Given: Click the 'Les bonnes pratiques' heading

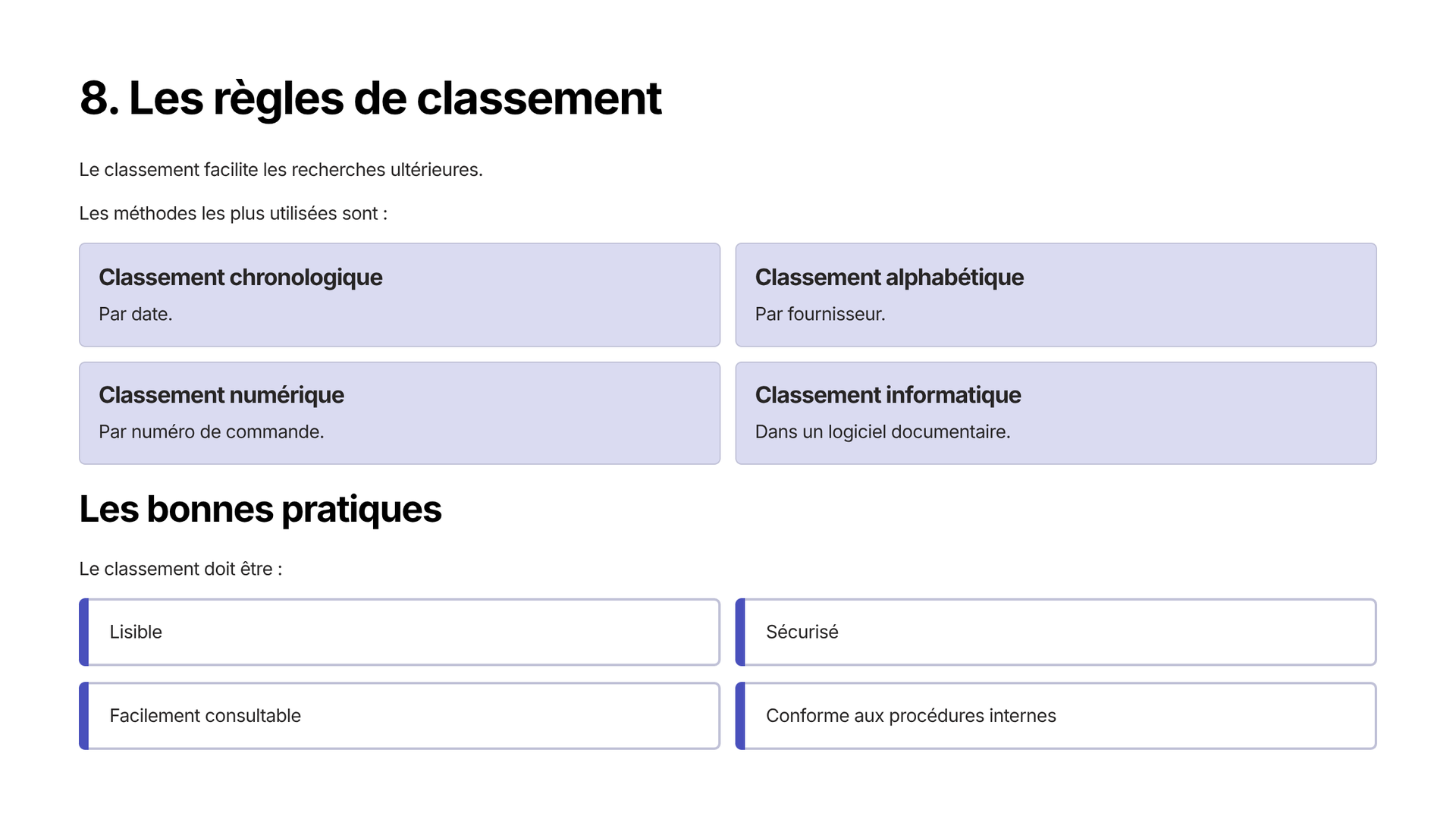Looking at the screenshot, I should (260, 509).
